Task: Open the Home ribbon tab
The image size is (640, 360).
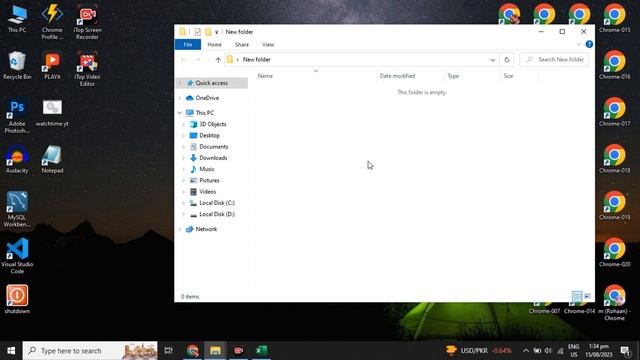Action: pos(214,44)
